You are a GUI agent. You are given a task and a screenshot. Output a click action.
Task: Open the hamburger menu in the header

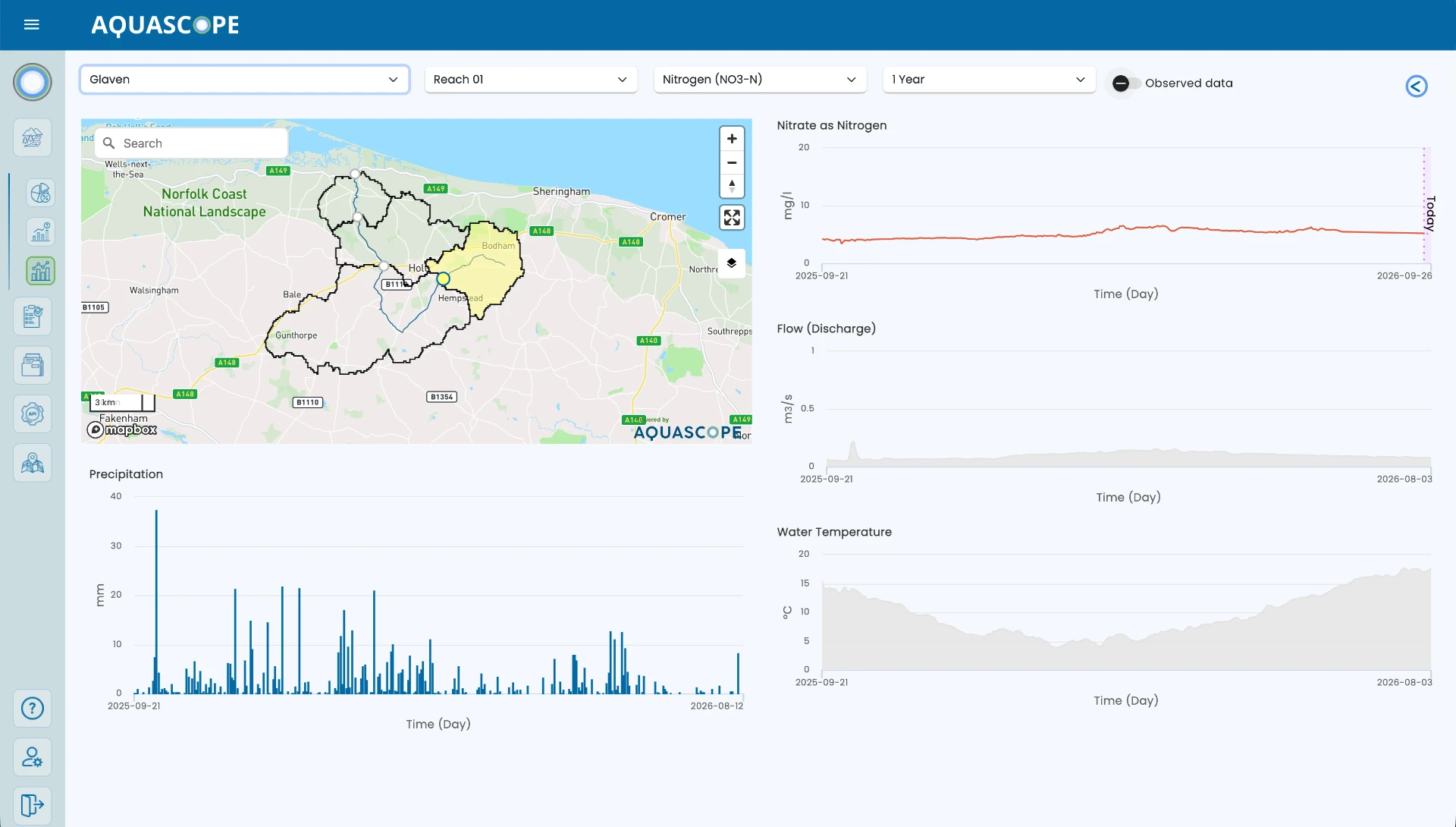(31, 25)
